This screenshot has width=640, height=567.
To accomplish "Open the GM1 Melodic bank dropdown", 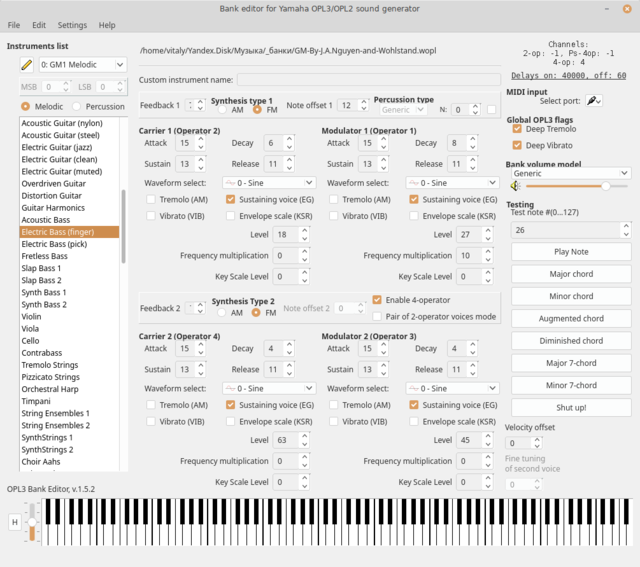I will tap(83, 64).
